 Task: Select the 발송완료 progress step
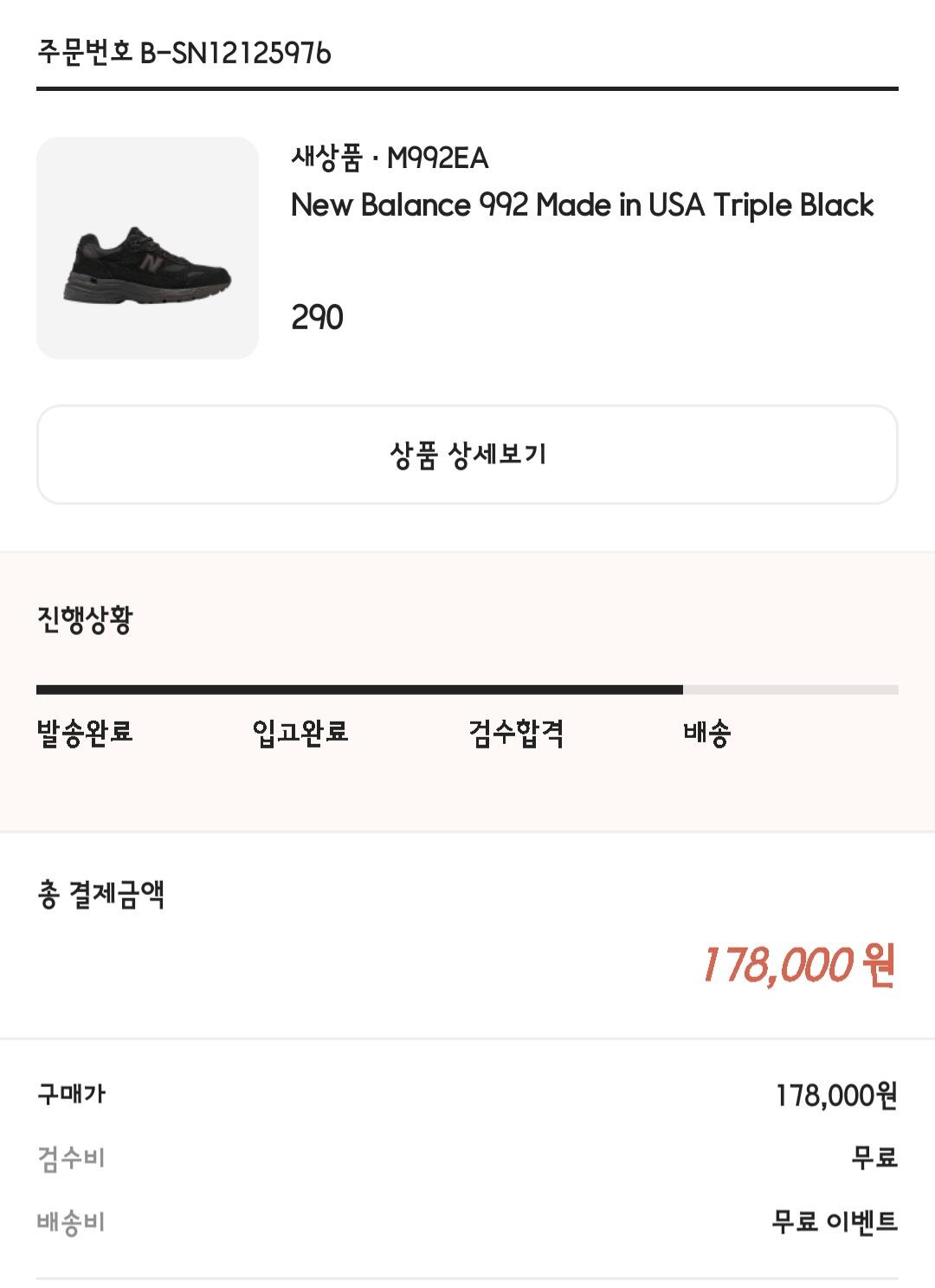85,732
